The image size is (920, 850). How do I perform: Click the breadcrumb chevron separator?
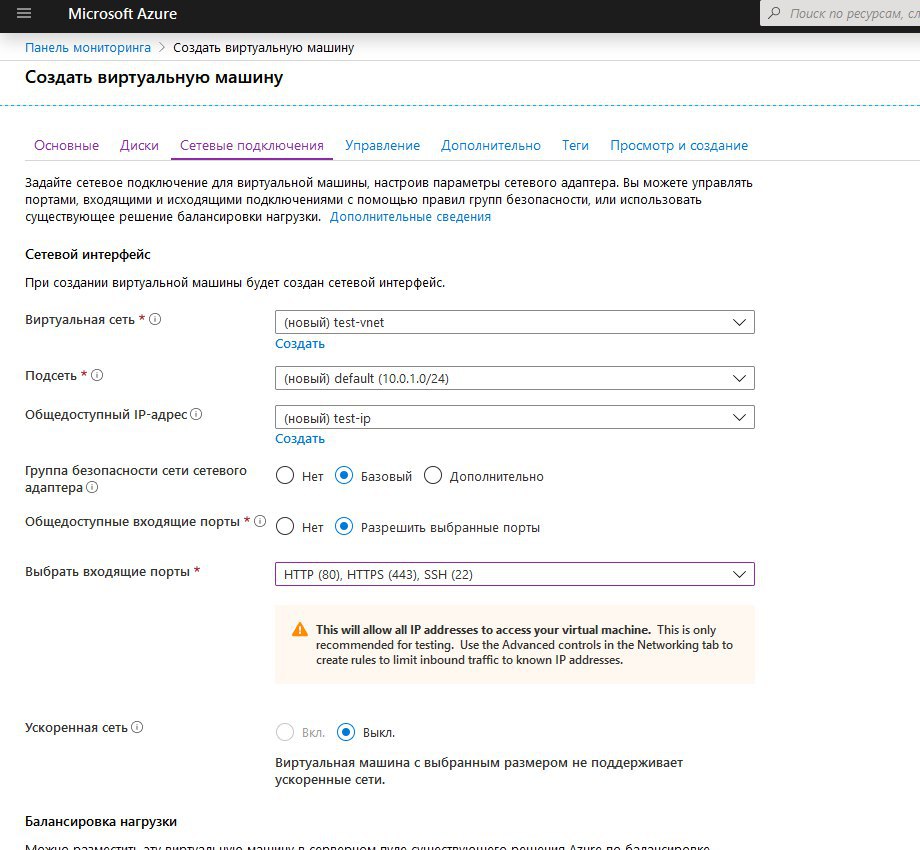pyautogui.click(x=162, y=48)
